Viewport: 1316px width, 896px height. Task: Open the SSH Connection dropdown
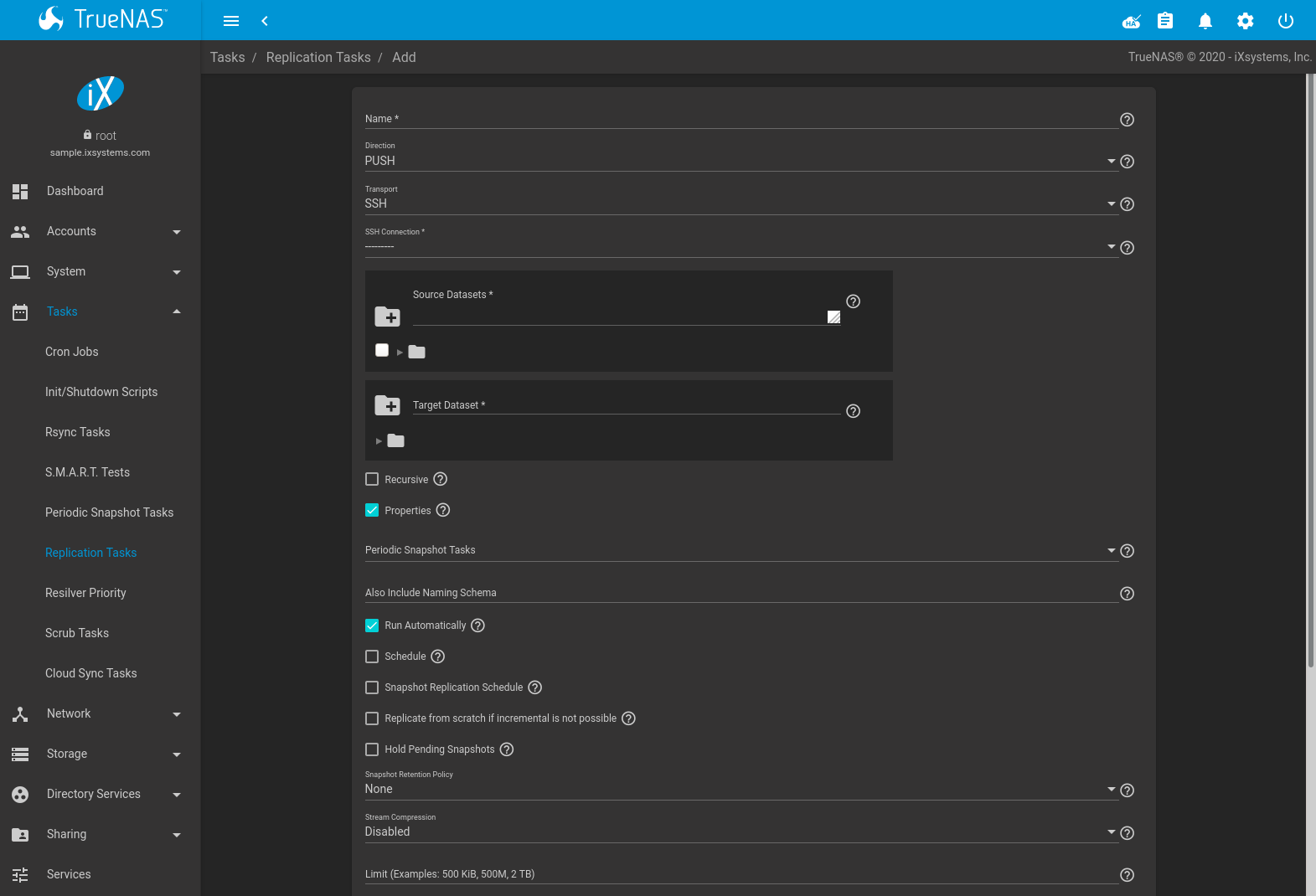coord(741,246)
